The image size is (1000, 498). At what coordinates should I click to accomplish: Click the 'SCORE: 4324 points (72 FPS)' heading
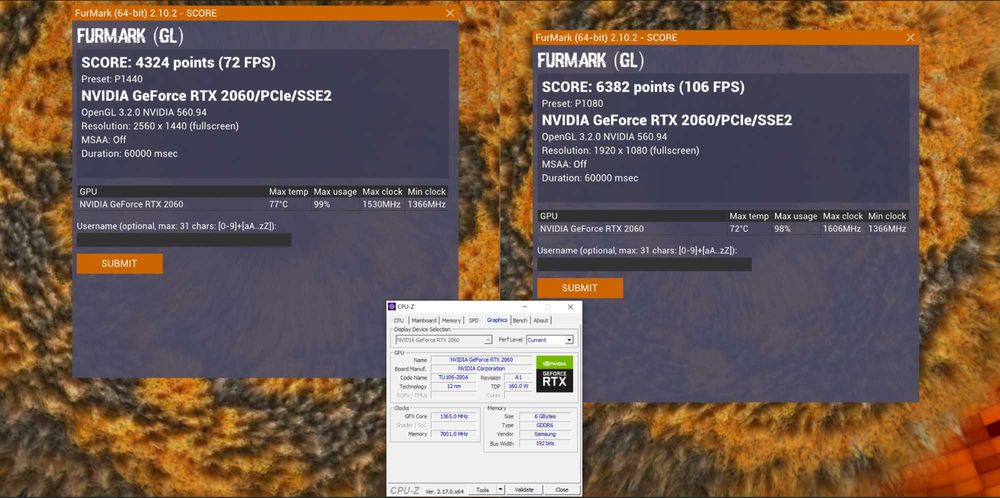click(x=178, y=62)
